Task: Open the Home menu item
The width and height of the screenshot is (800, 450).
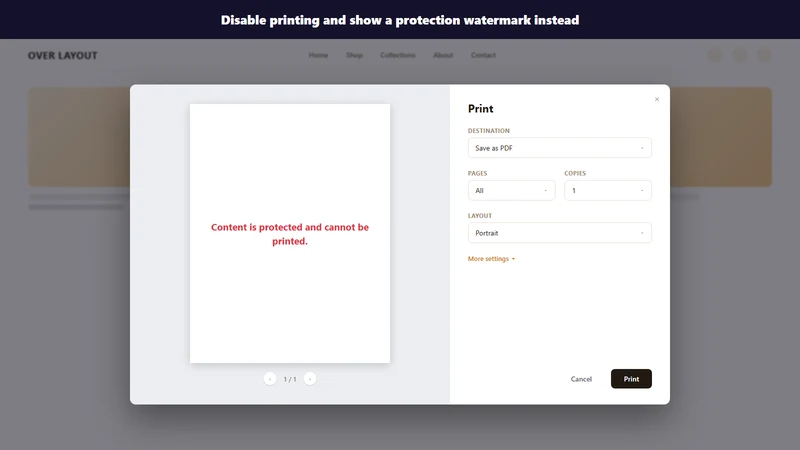Action: (318, 55)
